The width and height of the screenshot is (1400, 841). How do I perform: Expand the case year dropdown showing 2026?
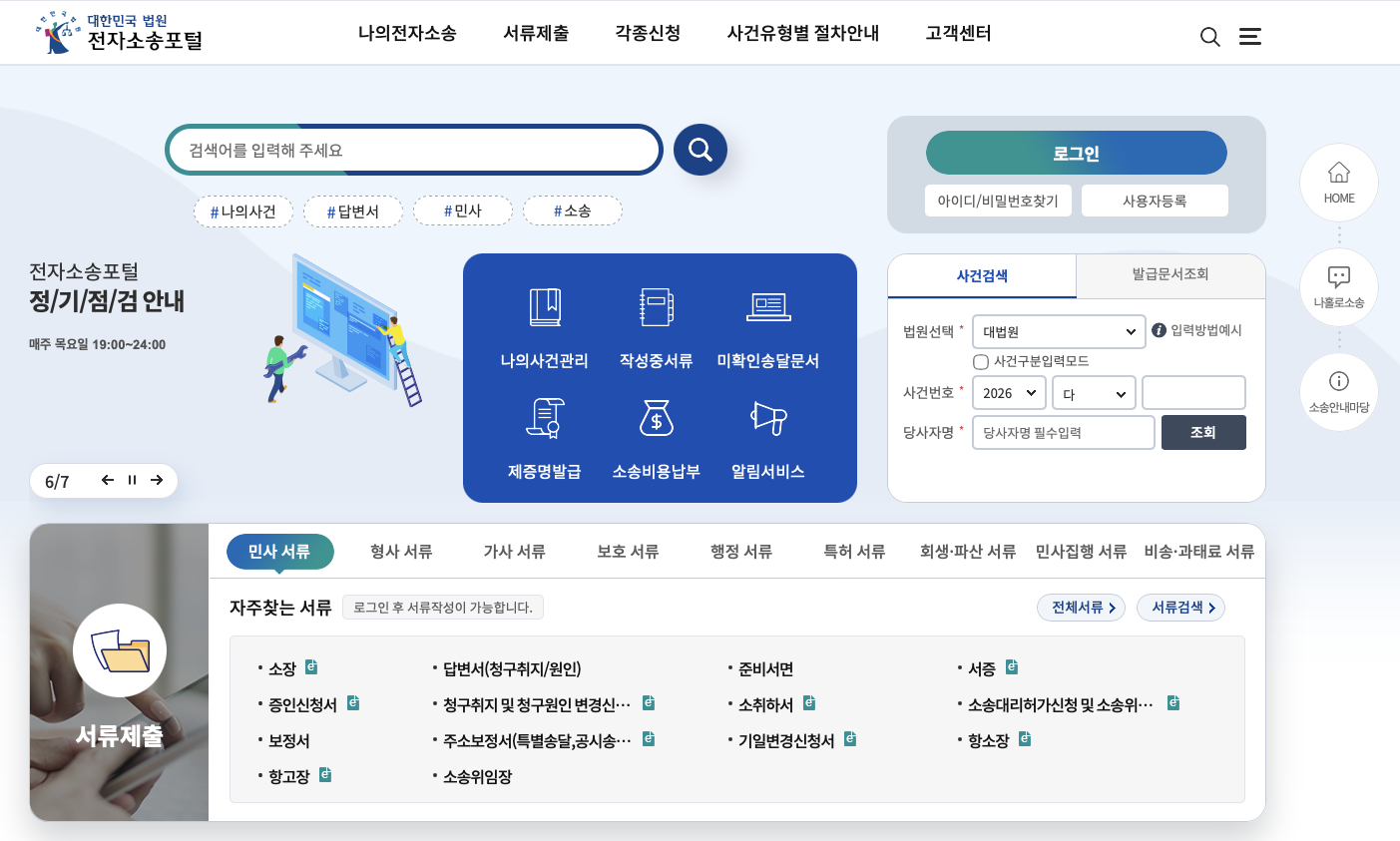1008,392
